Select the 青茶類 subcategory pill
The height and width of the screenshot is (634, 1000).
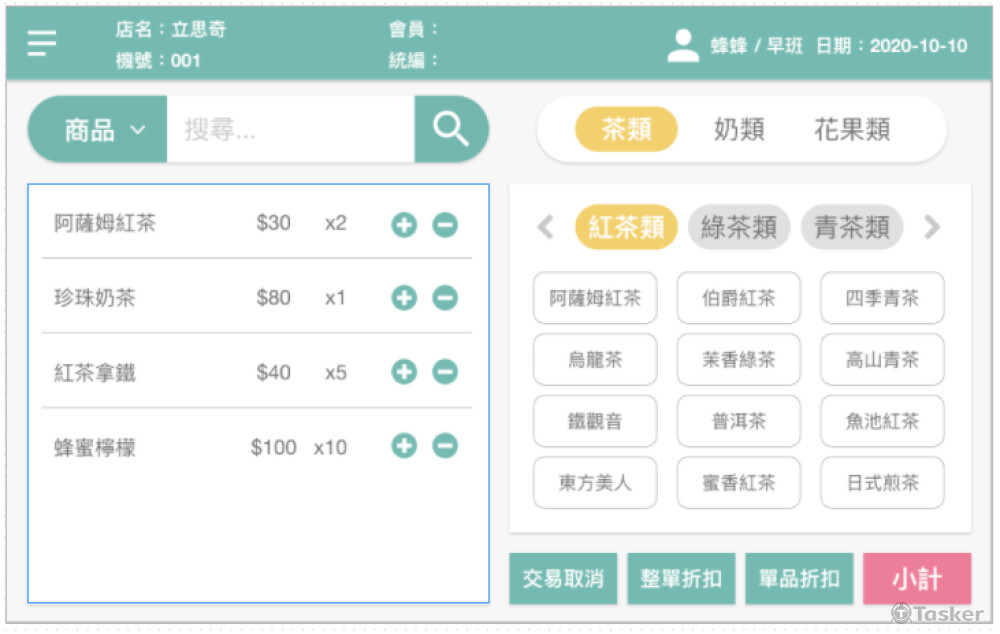click(x=852, y=228)
